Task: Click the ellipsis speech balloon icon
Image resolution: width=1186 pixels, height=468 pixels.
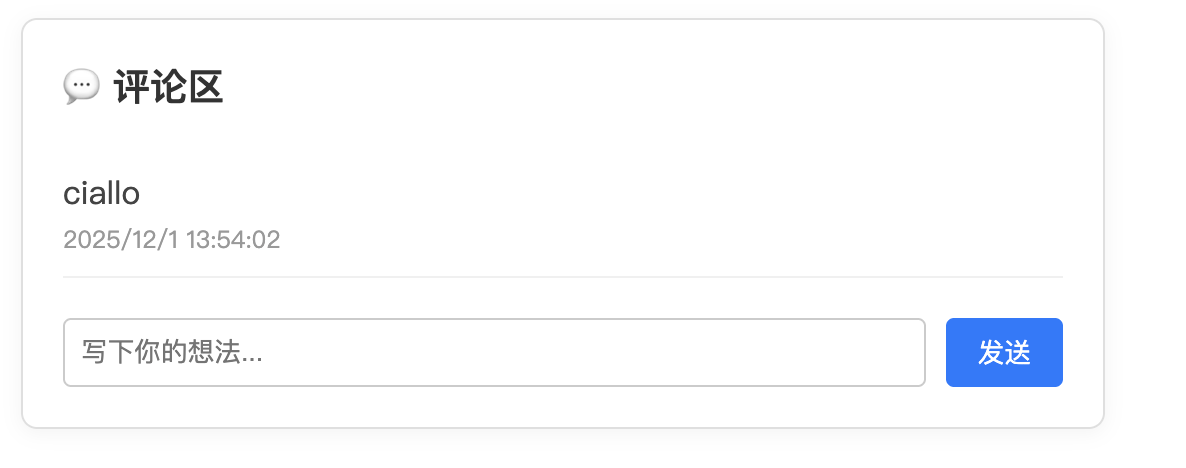Action: click(x=81, y=87)
